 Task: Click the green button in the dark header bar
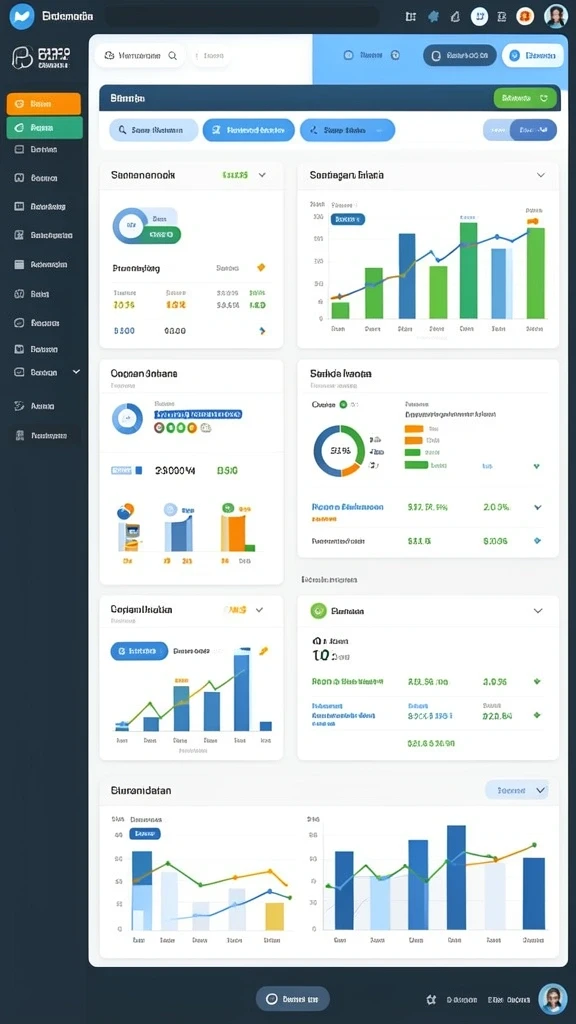[525, 98]
